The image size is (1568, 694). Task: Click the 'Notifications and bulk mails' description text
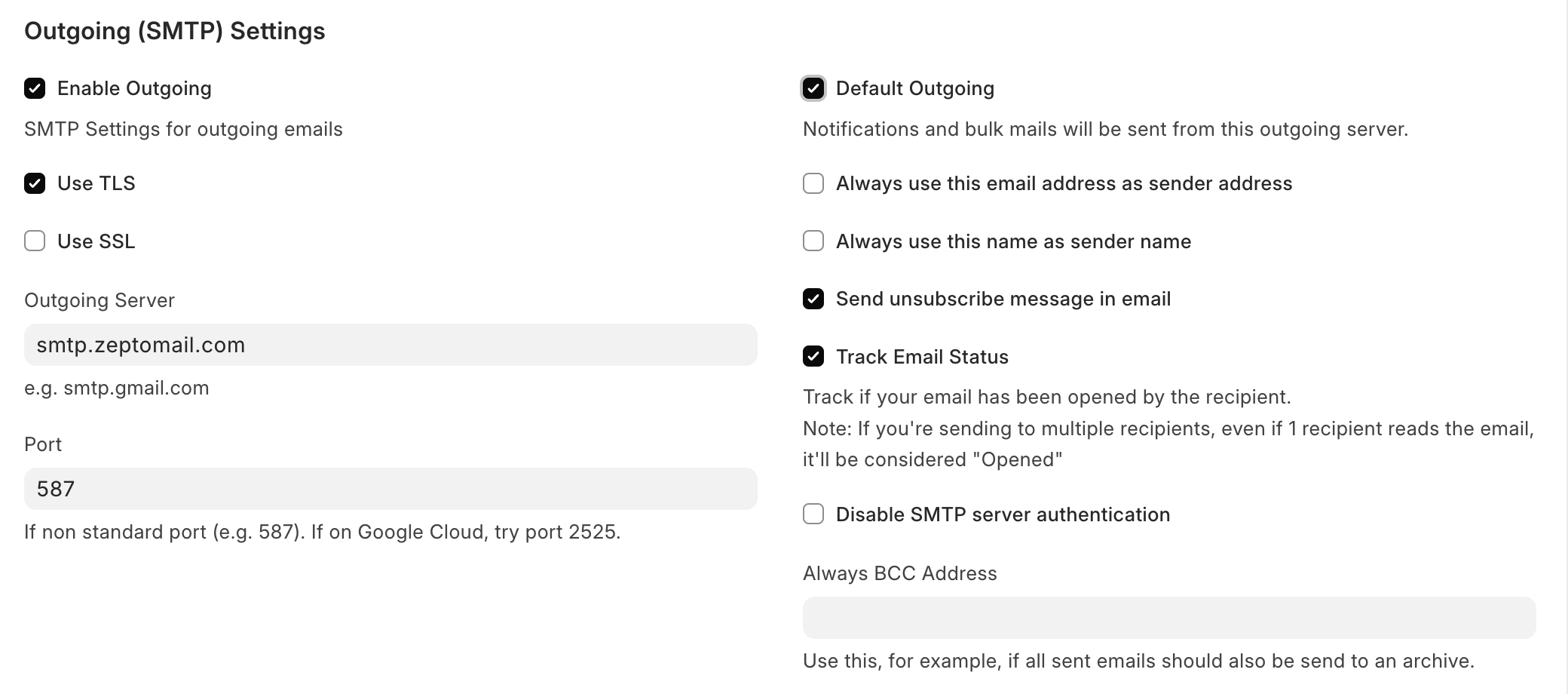(x=1104, y=129)
